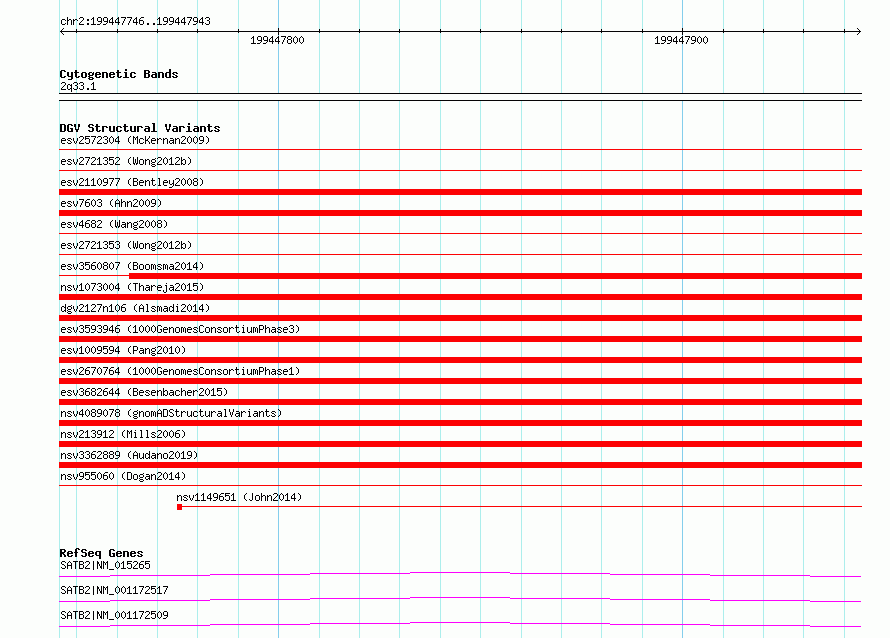Image resolution: width=890 pixels, height=638 pixels.
Task: Select the 2q33.1 band label
Action: 78,86
